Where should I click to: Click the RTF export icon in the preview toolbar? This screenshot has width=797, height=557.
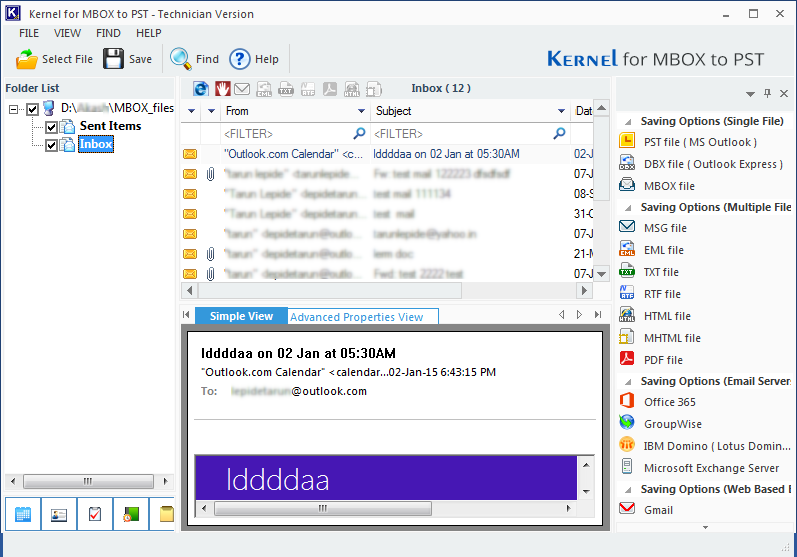tap(308, 89)
